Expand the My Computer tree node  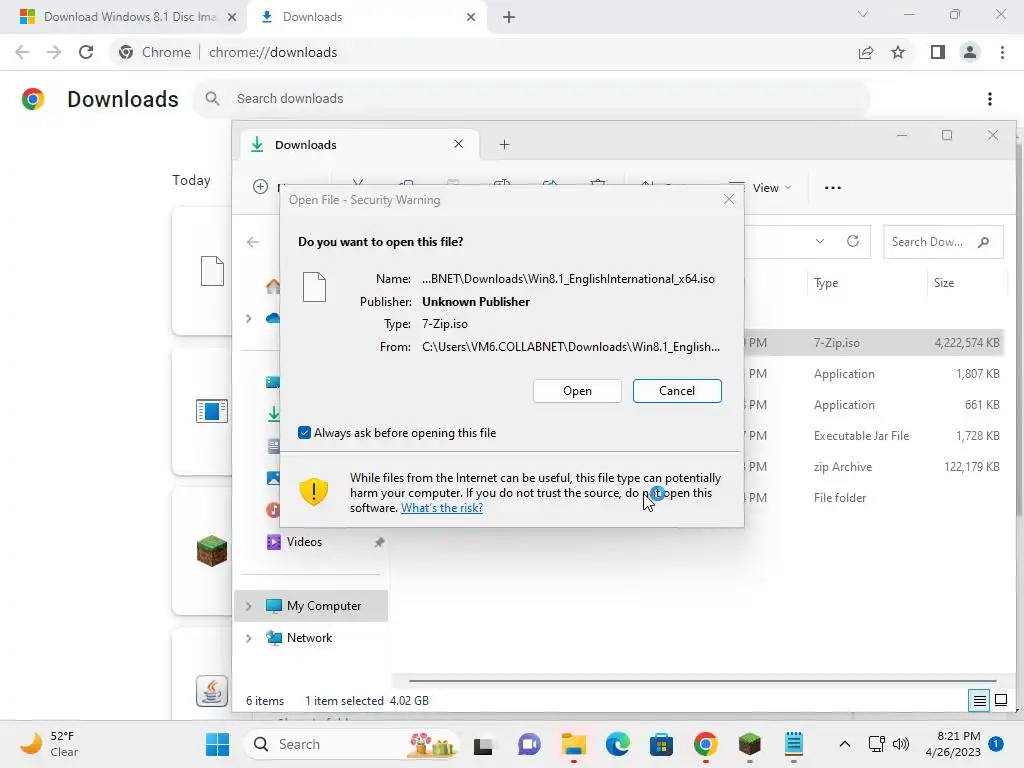point(249,606)
